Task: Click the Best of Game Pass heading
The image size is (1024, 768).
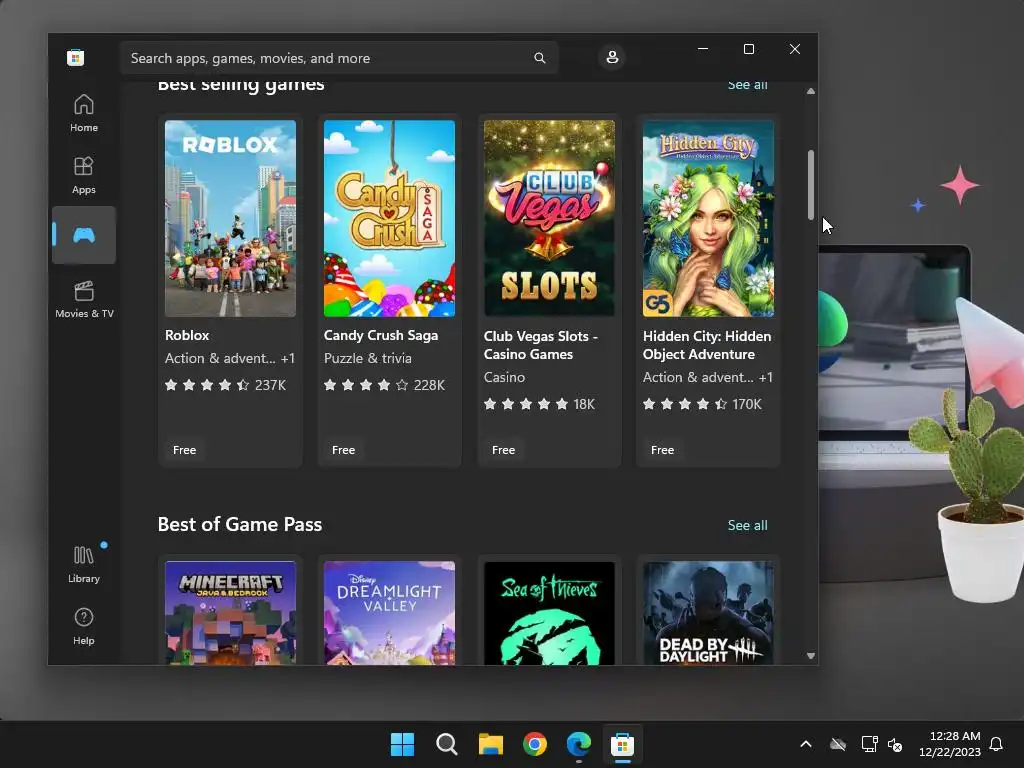Action: pyautogui.click(x=240, y=524)
